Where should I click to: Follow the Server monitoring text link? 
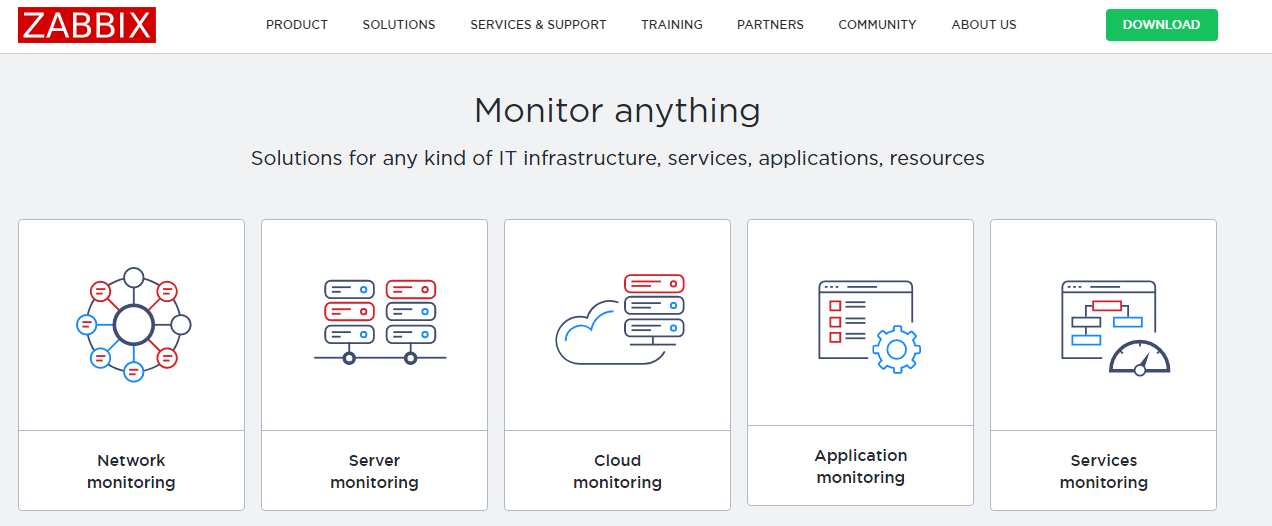click(374, 471)
